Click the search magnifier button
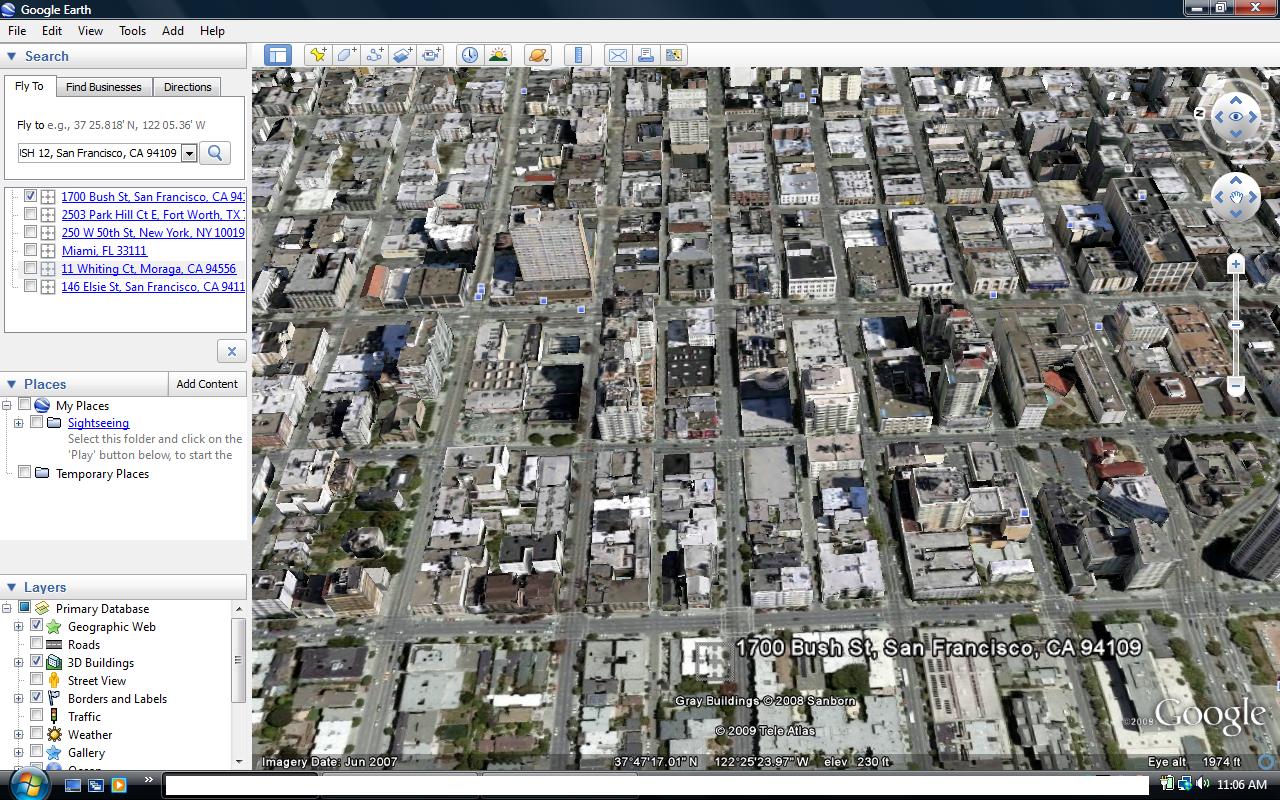This screenshot has height=800, width=1280. tap(215, 153)
